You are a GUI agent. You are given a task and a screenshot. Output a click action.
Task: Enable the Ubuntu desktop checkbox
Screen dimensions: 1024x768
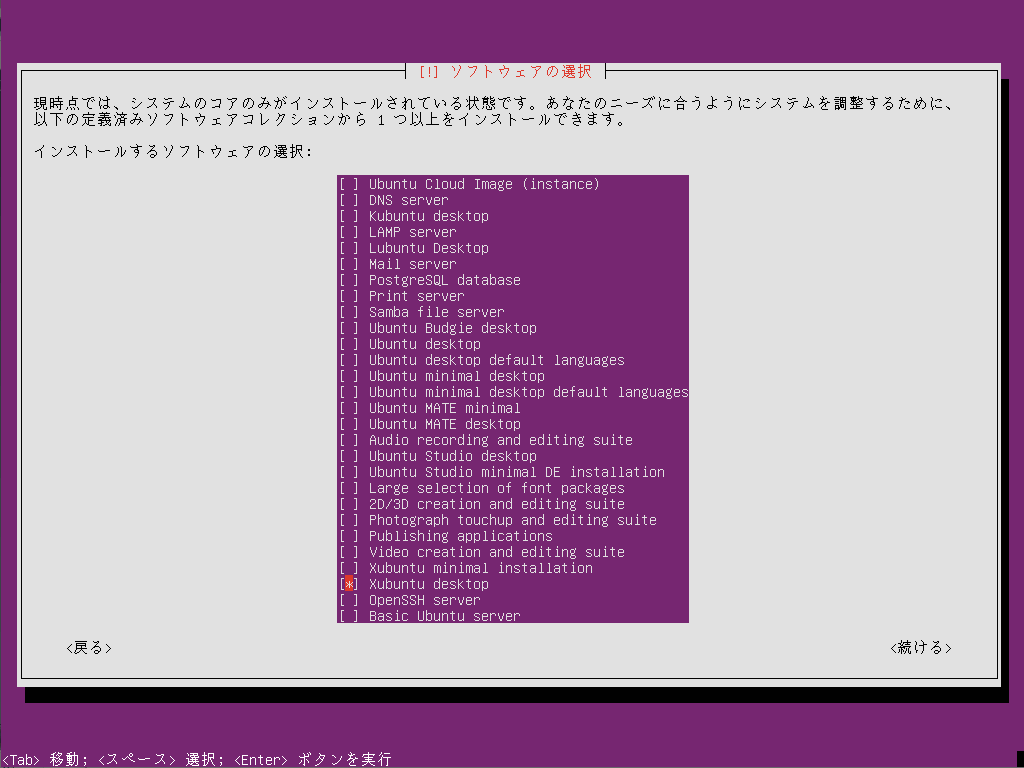coord(349,344)
